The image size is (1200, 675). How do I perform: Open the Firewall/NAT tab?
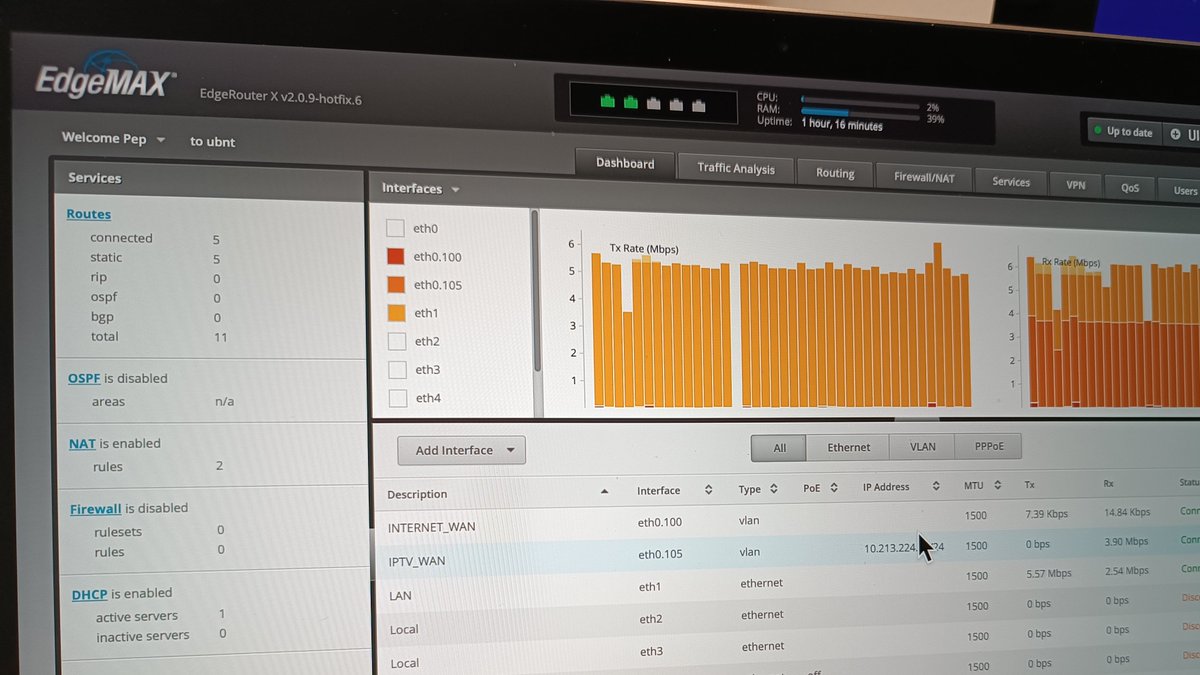pyautogui.click(x=924, y=177)
